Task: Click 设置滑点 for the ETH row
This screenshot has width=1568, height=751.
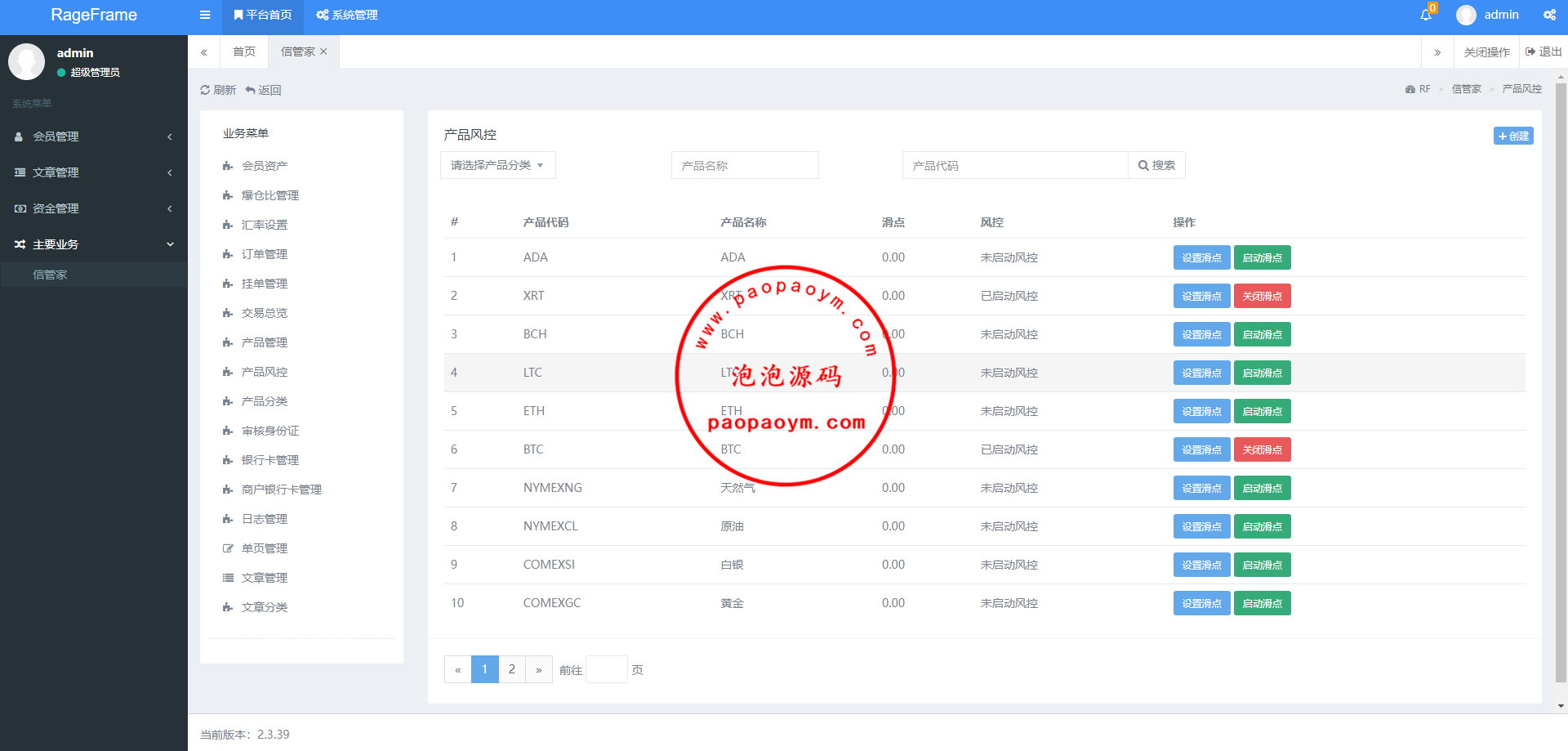Action: [1201, 411]
